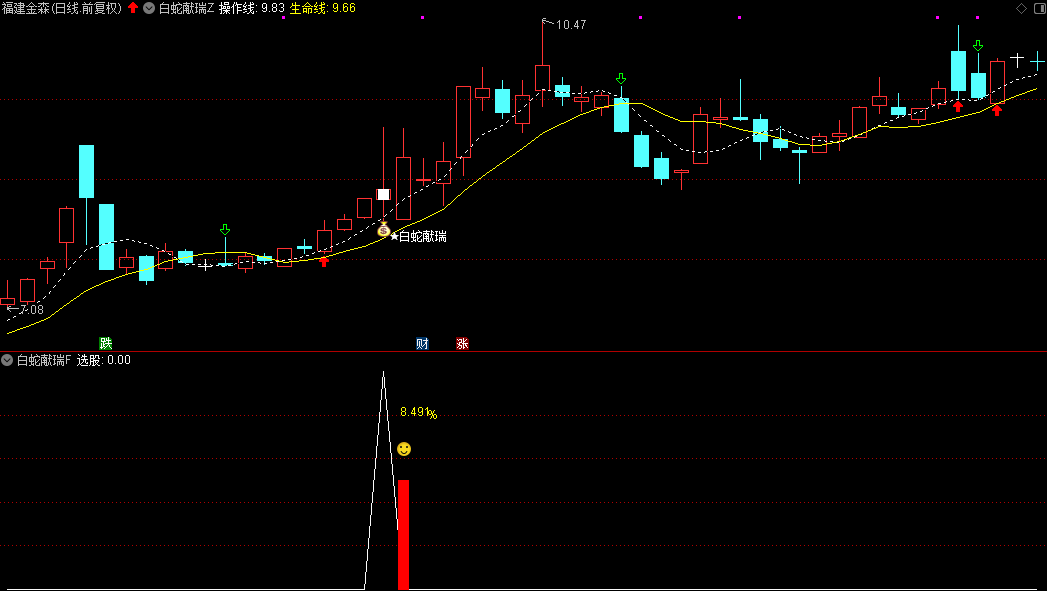Screen dimensions: 1047x591
Task: Open the dropdown beside 白蛇献瑞F indicator
Action: (x=7, y=361)
